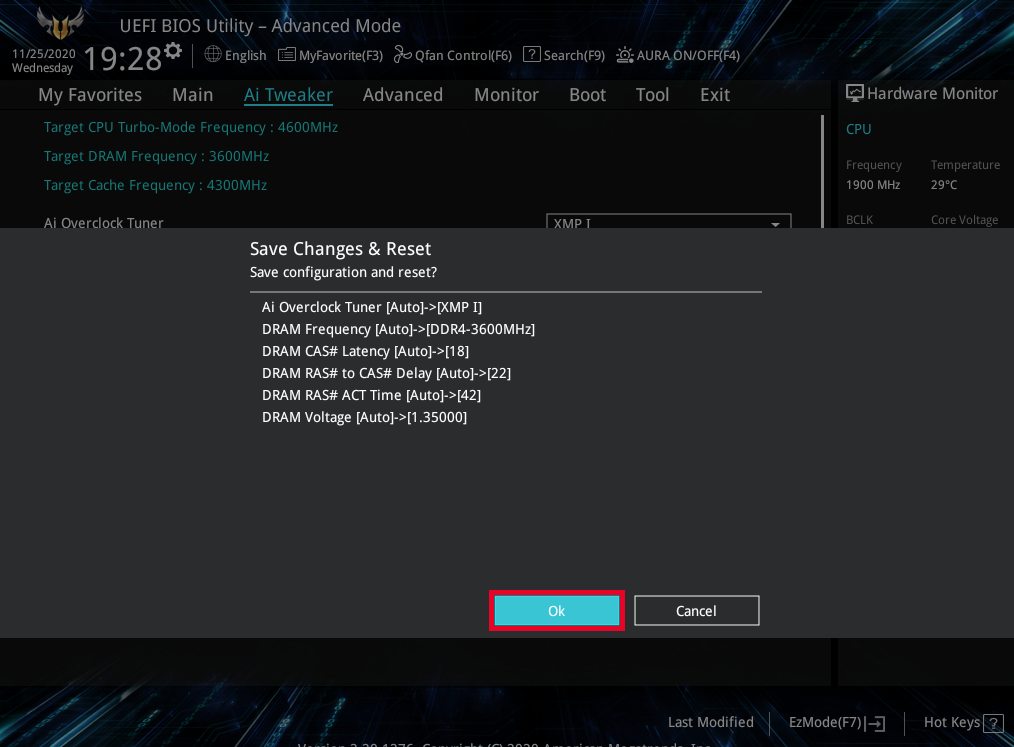The width and height of the screenshot is (1014, 747).
Task: Click the Hardware Monitor display icon
Action: pyautogui.click(x=854, y=94)
